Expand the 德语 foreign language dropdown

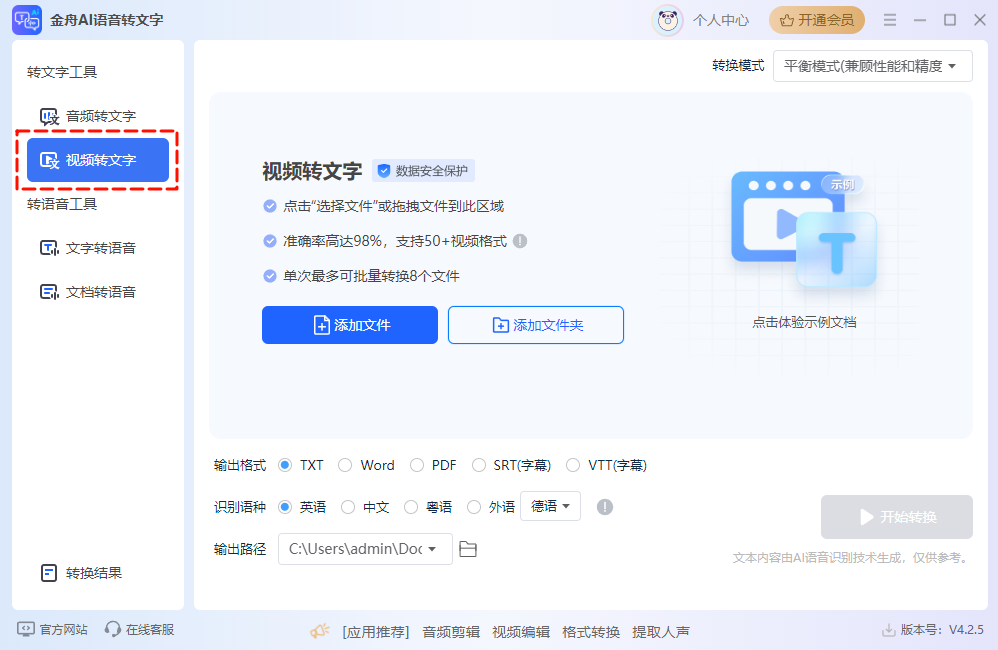551,507
